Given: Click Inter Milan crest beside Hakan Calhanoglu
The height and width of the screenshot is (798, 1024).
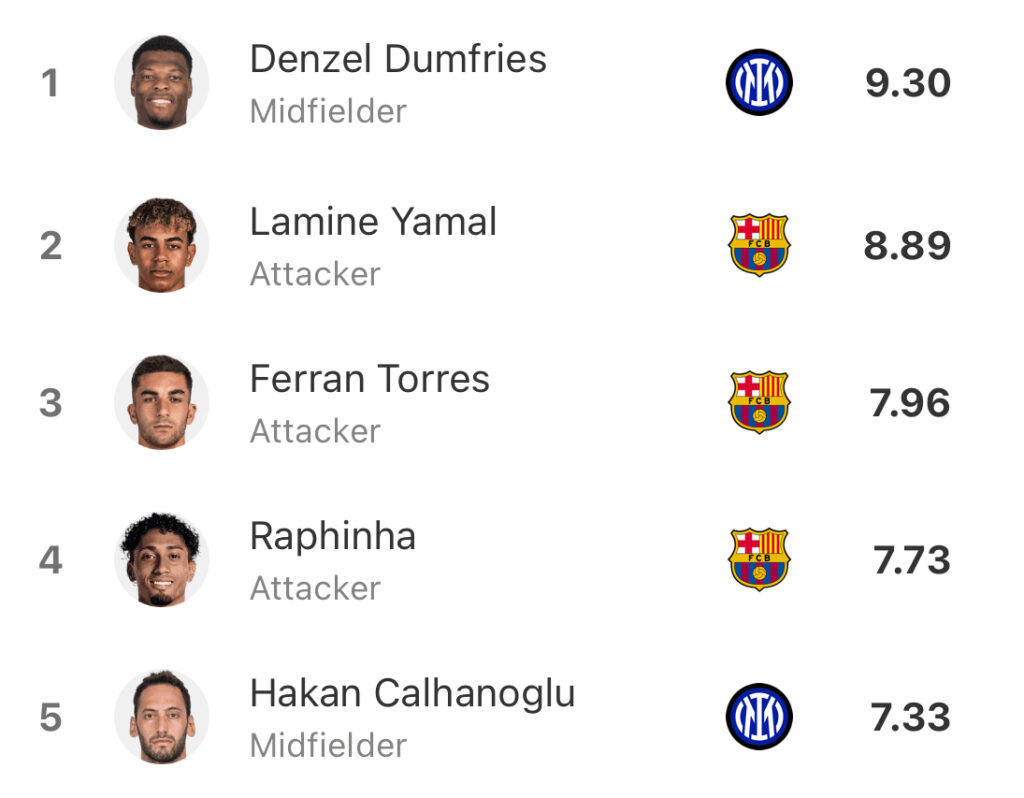Looking at the screenshot, I should tap(759, 716).
